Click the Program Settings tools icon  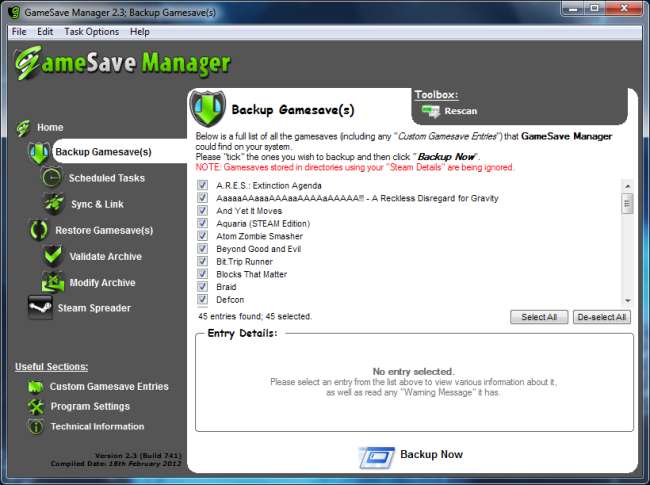(36, 406)
